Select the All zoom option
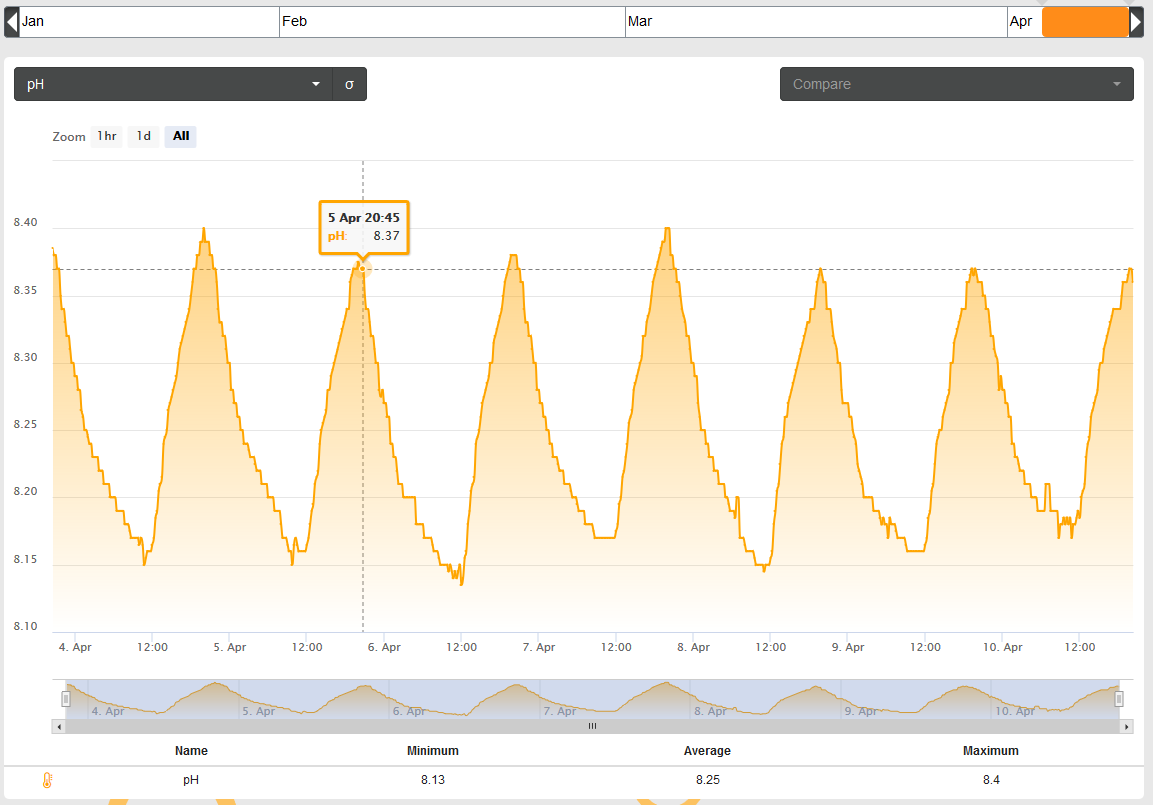The width and height of the screenshot is (1153, 805). (x=180, y=136)
